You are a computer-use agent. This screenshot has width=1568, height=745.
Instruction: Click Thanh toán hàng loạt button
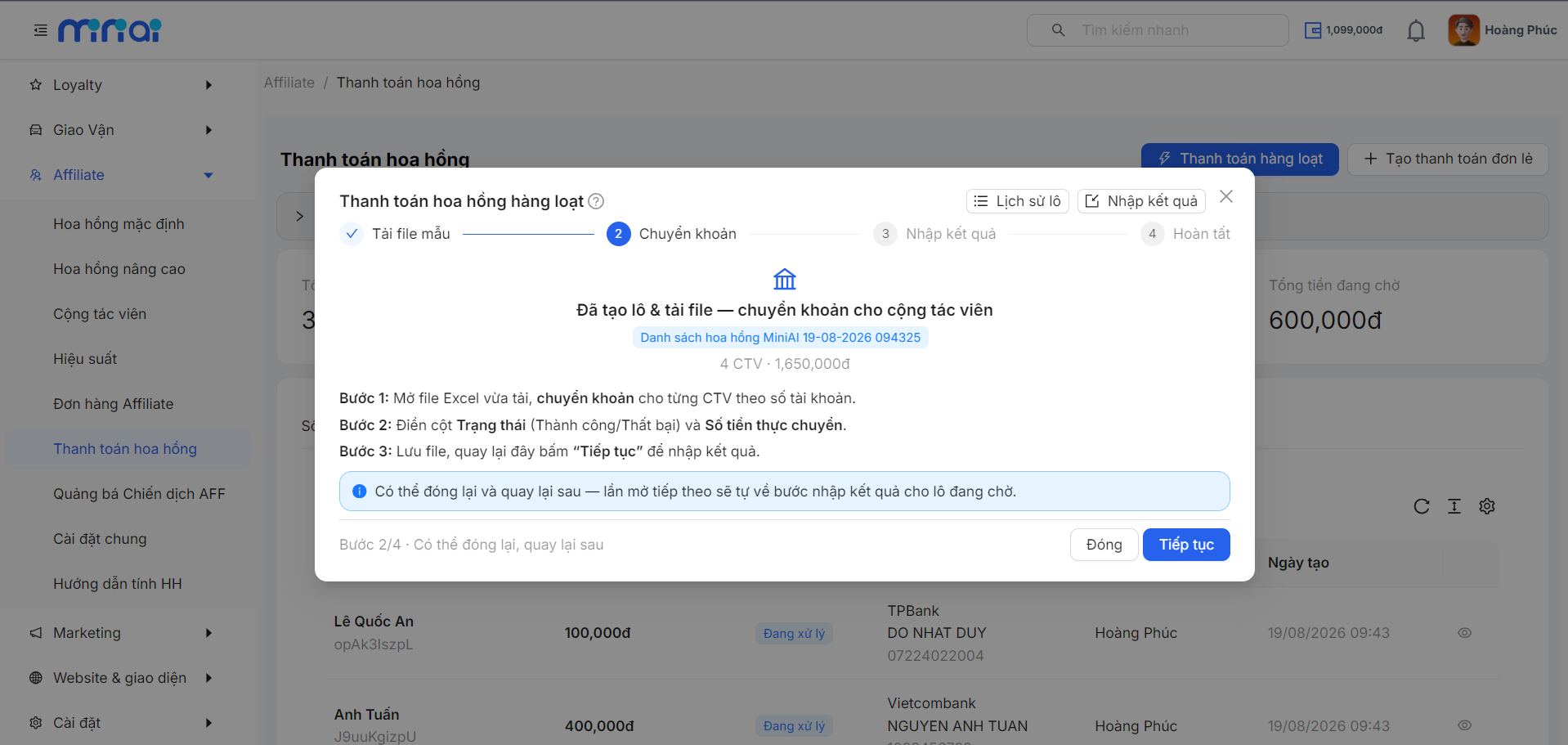tap(1240, 159)
